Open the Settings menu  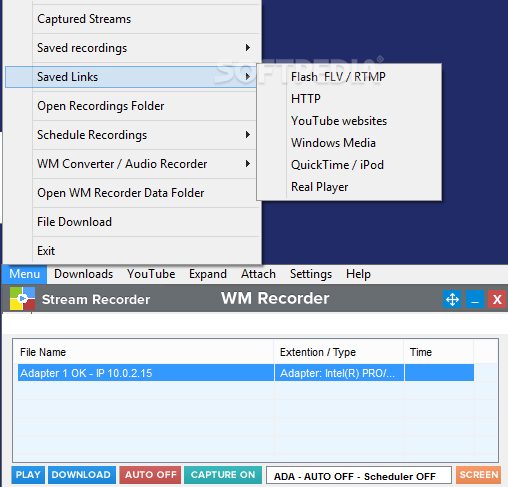coord(311,274)
